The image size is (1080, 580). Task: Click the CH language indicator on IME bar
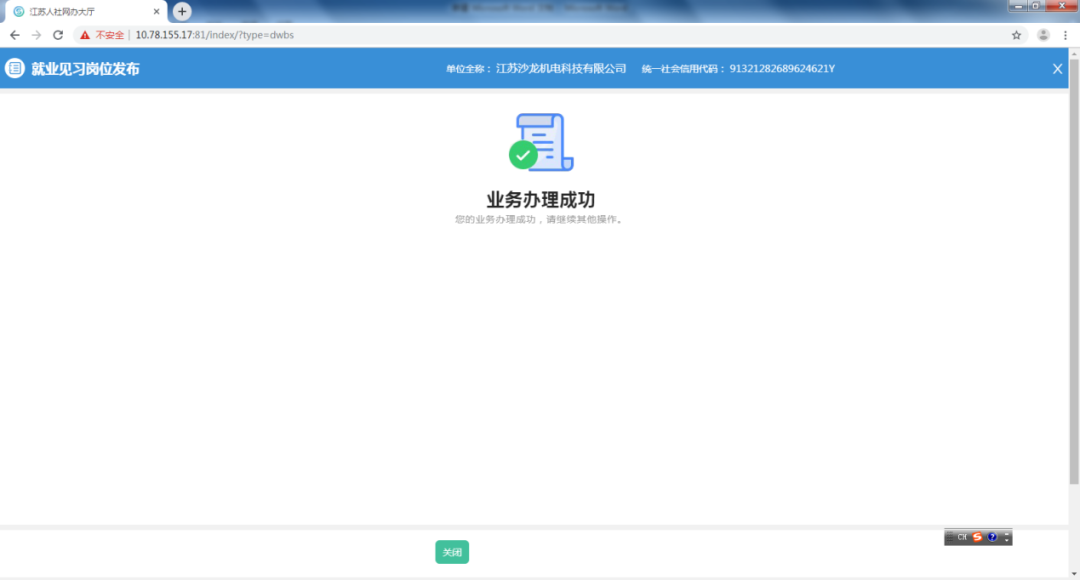coord(961,537)
